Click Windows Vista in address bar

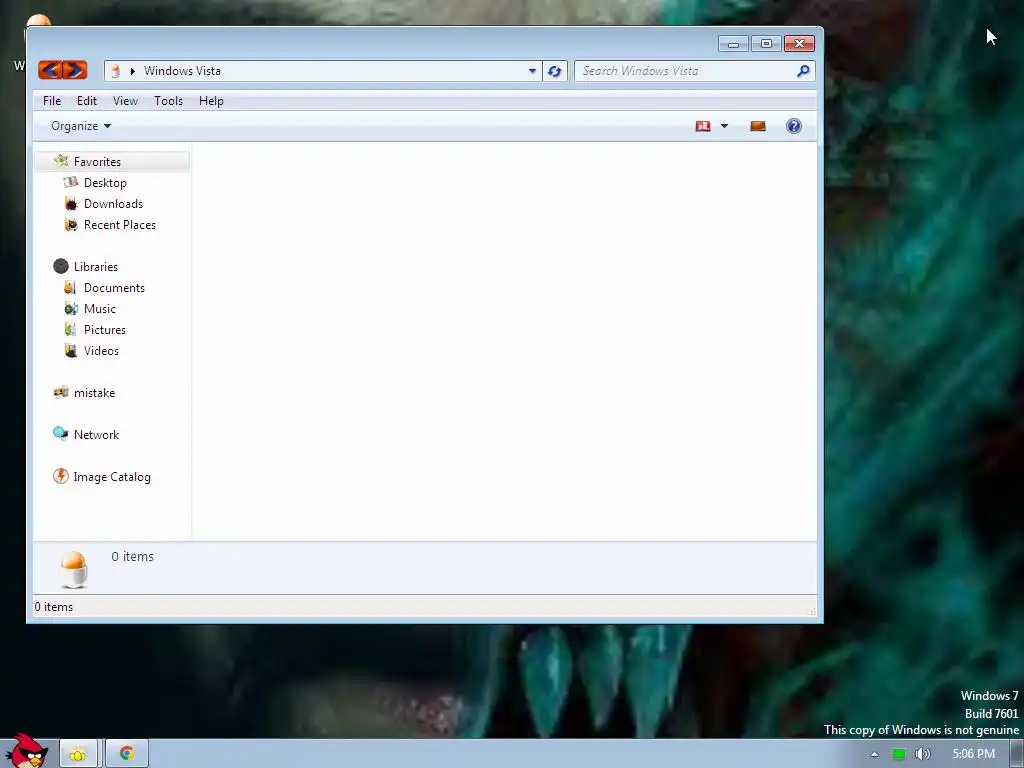[182, 71]
